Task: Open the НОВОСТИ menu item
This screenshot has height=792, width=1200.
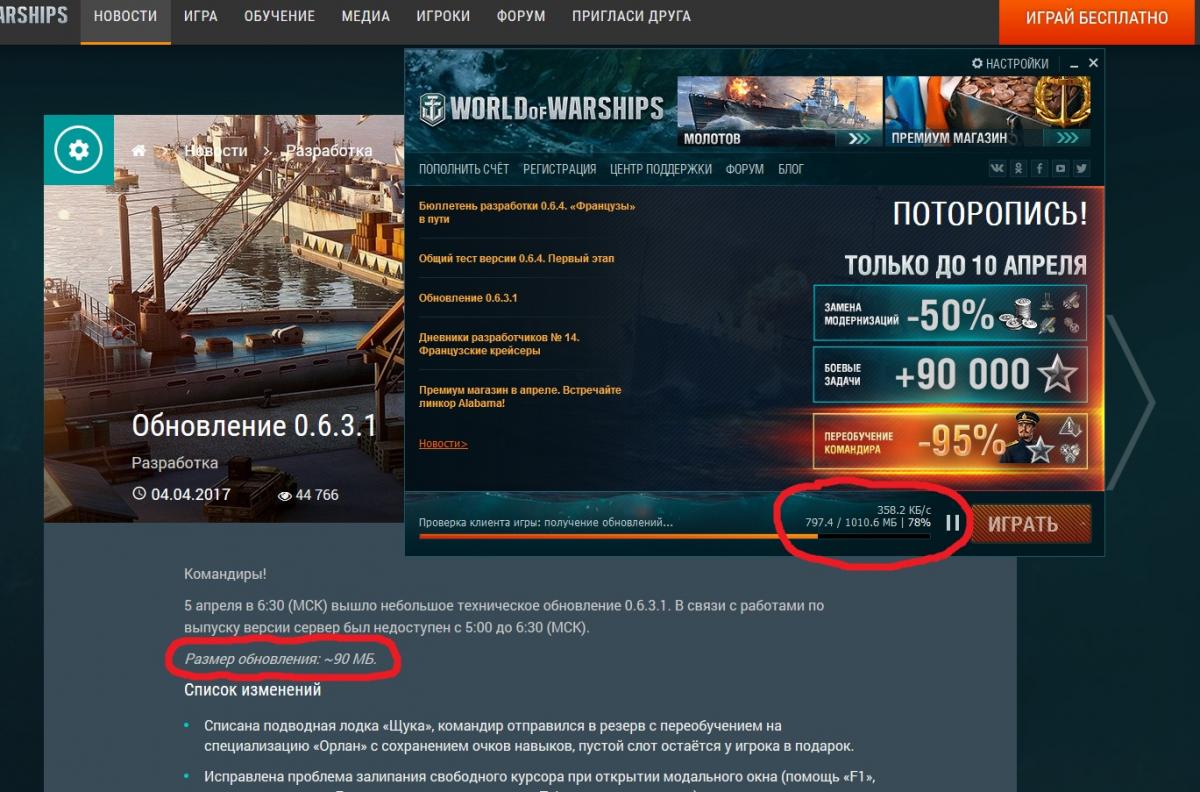Action: (x=125, y=17)
